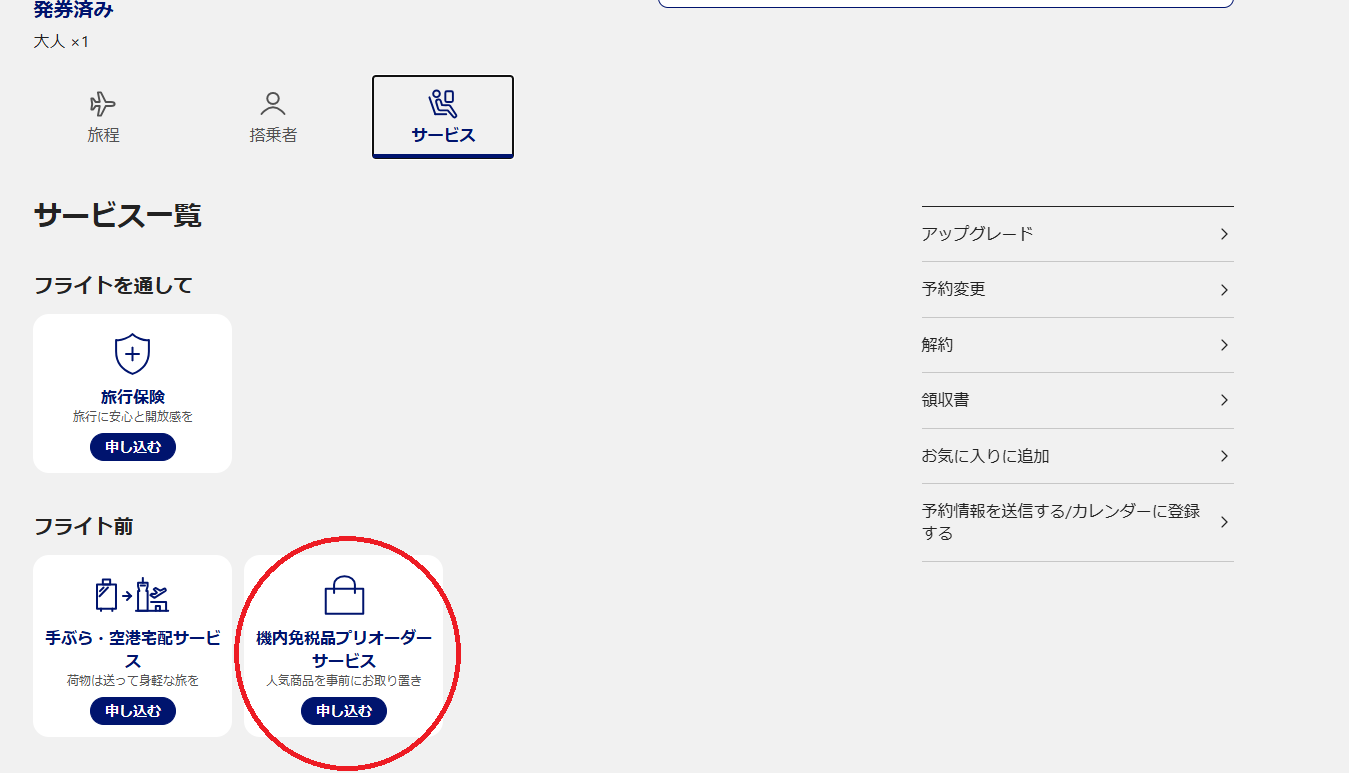The width and height of the screenshot is (1349, 773).
Task: Click the フライトを通して section heading
Action: coord(113,286)
